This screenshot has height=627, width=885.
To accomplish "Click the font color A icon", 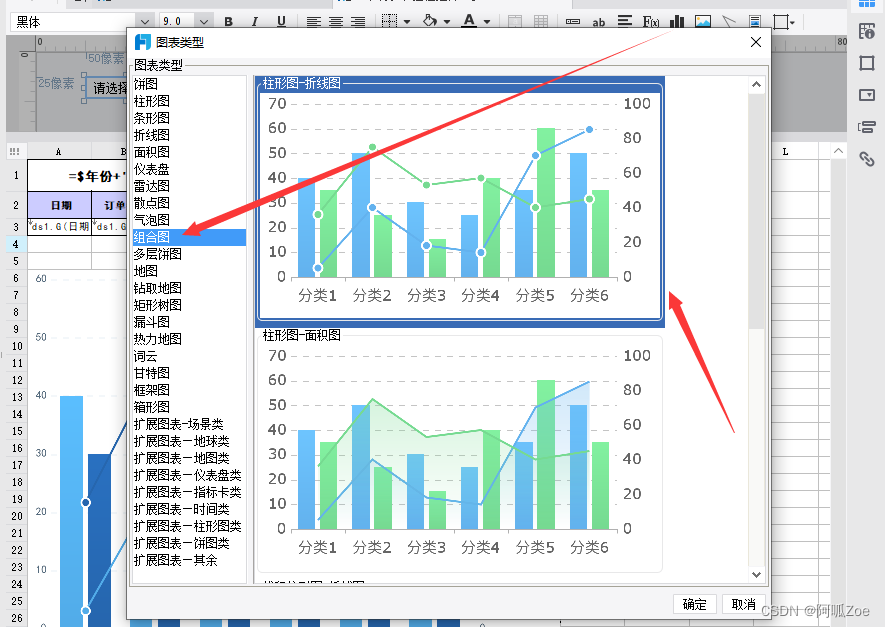I will (469, 21).
